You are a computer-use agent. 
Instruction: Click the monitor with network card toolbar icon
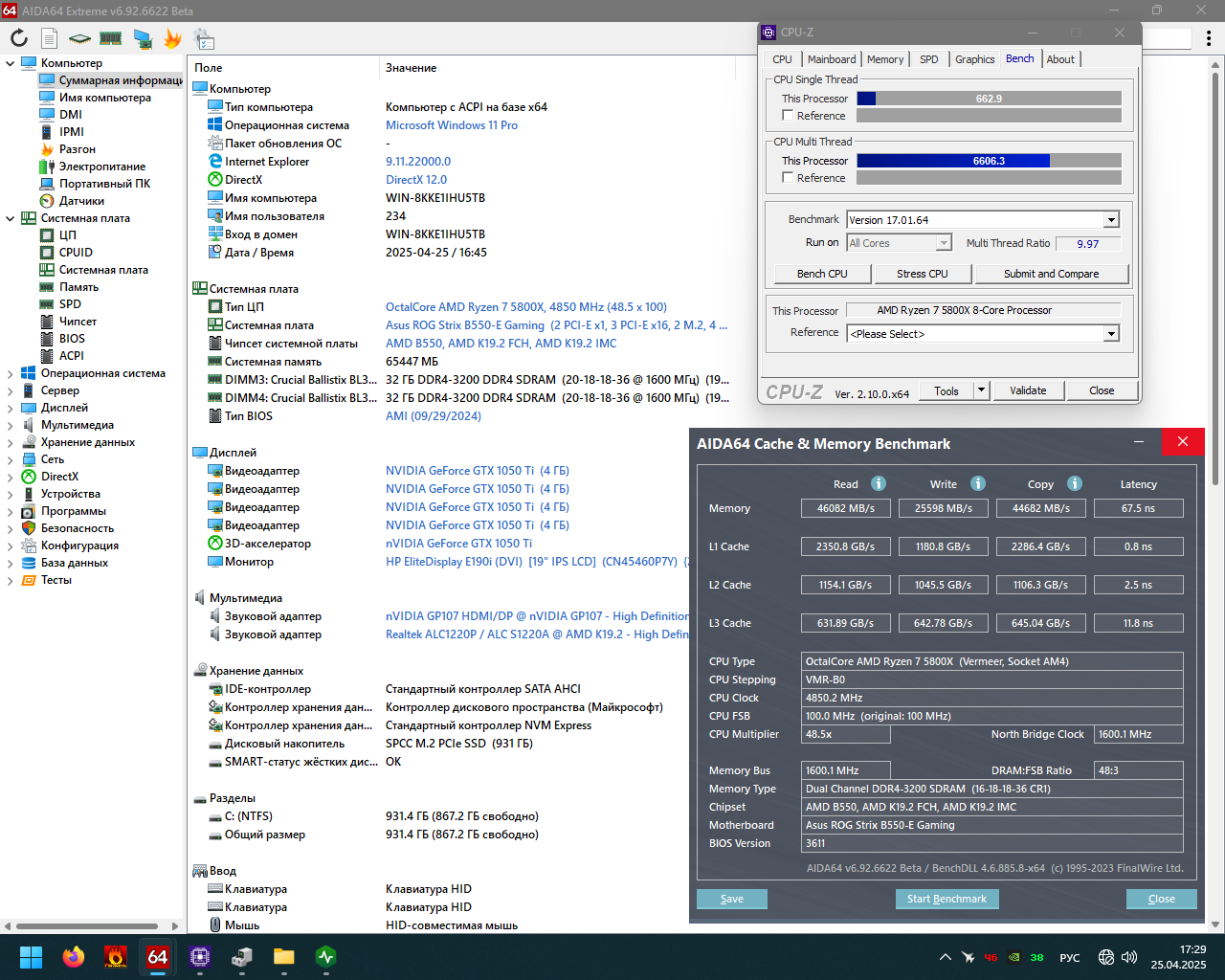(143, 38)
